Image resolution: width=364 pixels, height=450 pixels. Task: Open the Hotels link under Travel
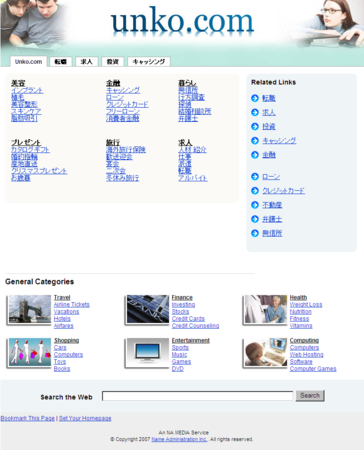pos(62,319)
